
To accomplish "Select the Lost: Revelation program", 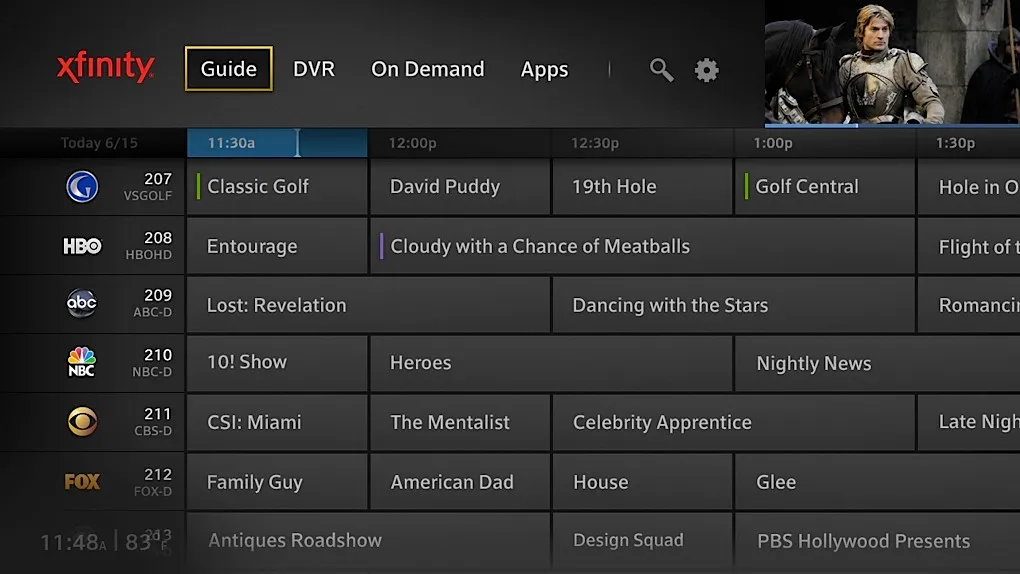I will (368, 305).
